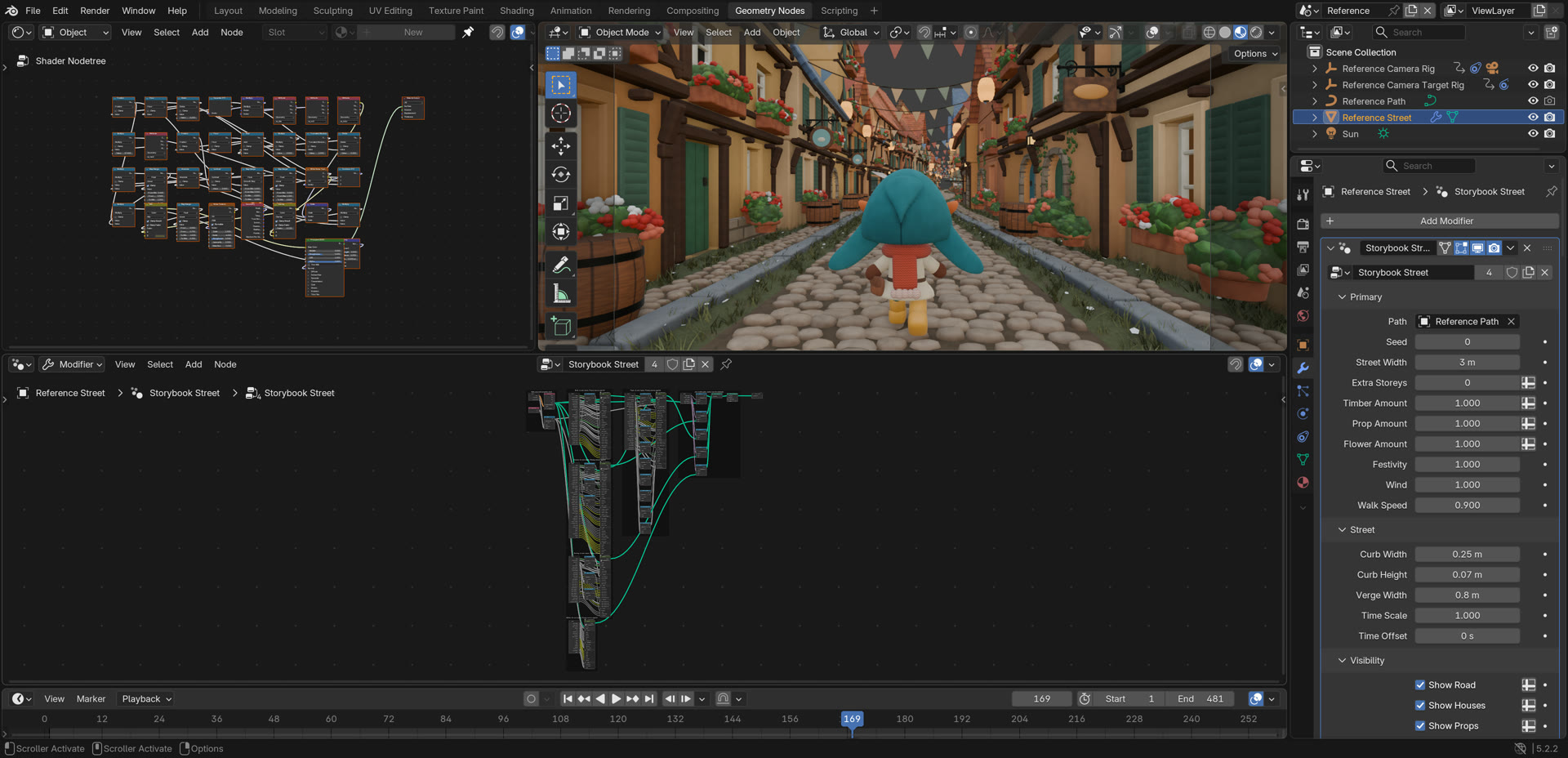Select the Move tool in viewport toolbar
Viewport: 1568px width, 758px height.
pyautogui.click(x=561, y=146)
